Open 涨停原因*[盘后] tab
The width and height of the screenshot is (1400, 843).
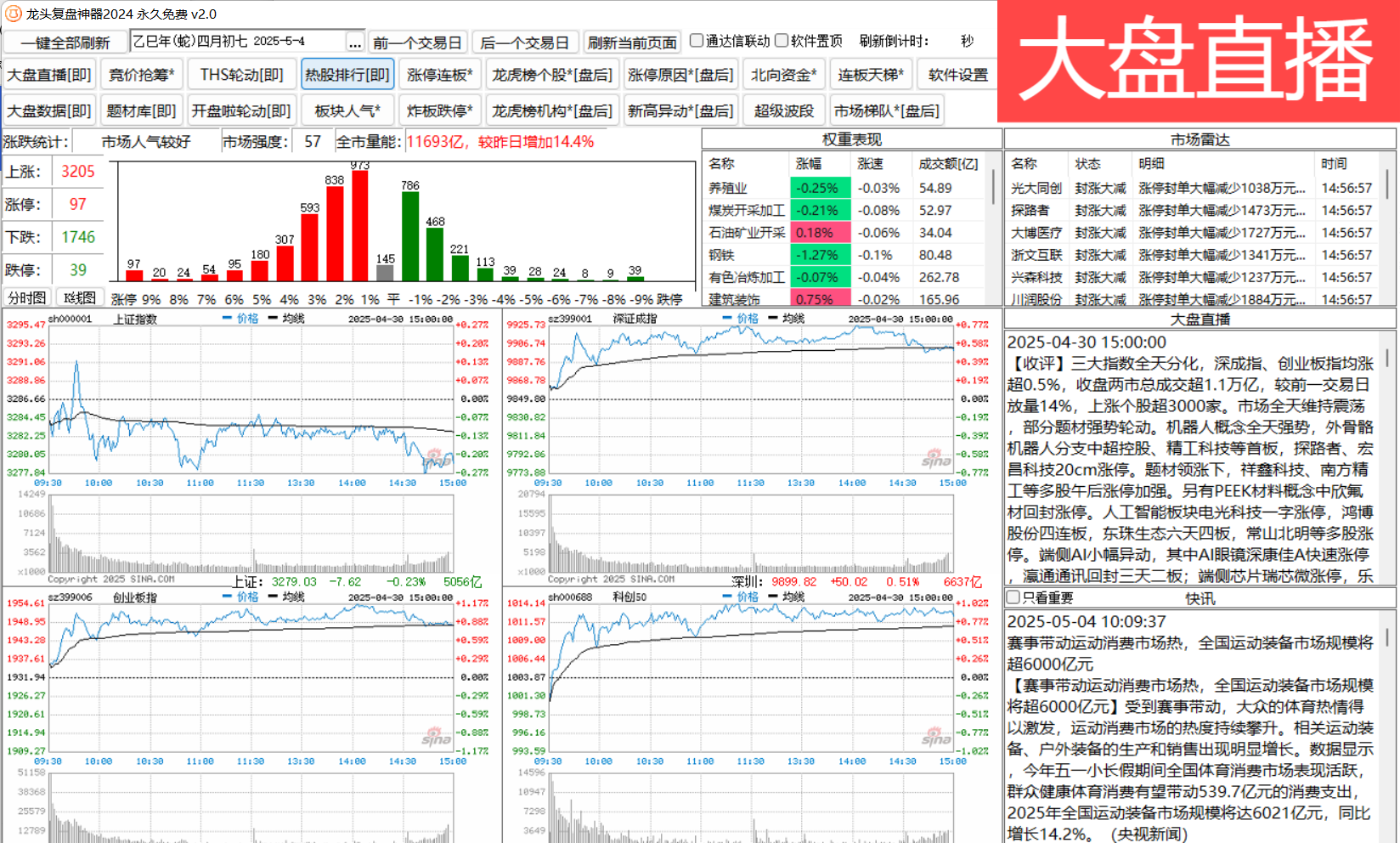tap(680, 75)
